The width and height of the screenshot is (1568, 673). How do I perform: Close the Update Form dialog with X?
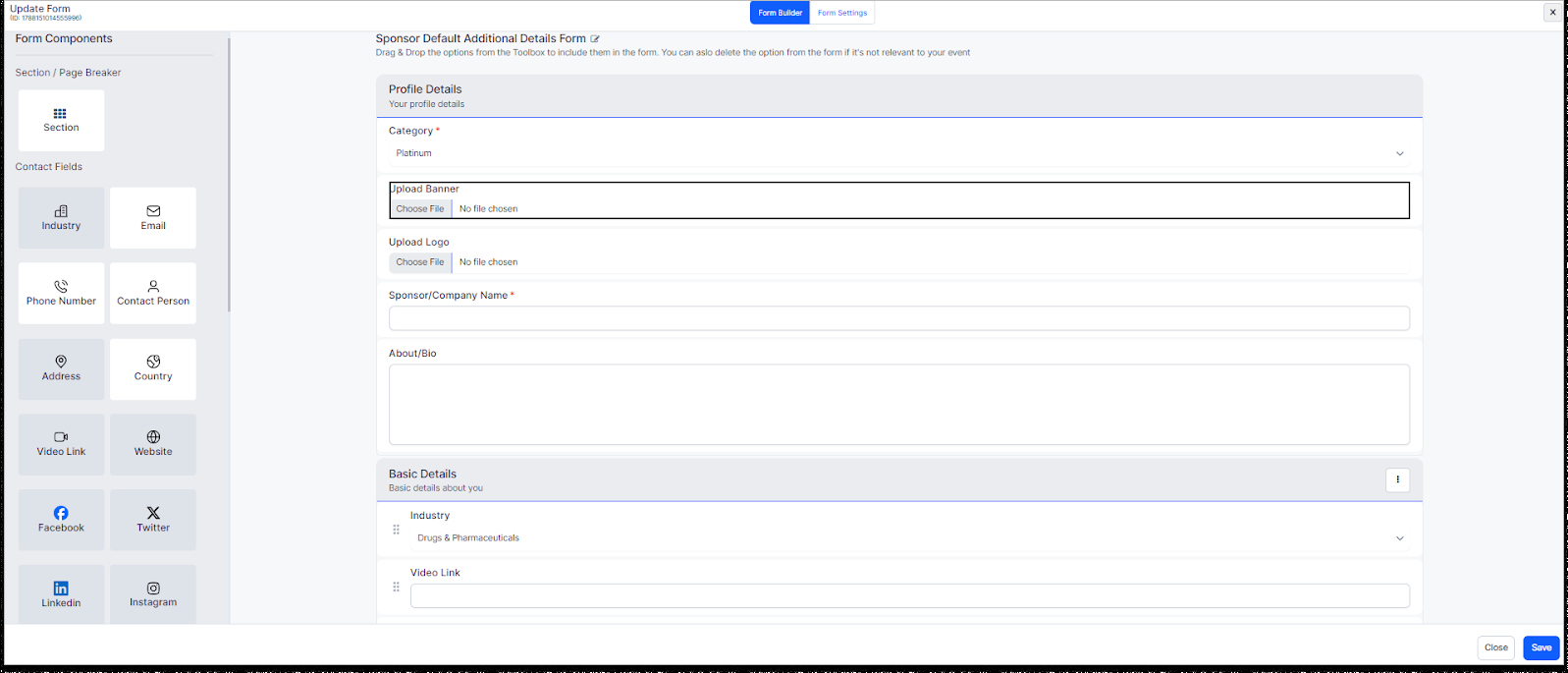[1552, 13]
